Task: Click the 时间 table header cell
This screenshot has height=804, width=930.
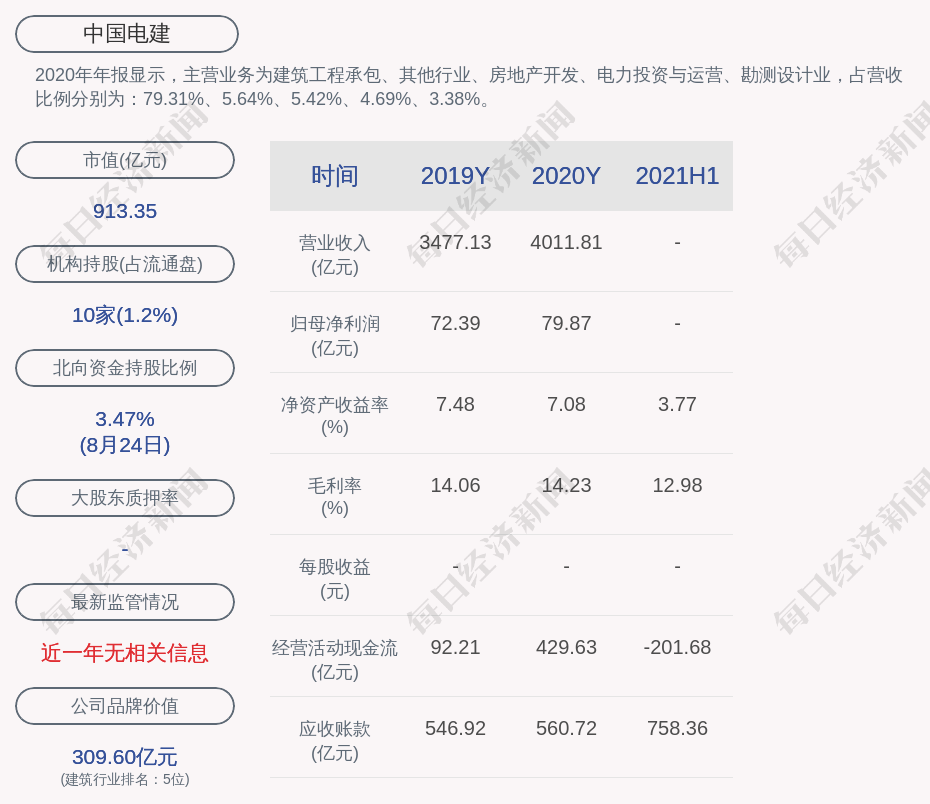Action: tap(334, 176)
